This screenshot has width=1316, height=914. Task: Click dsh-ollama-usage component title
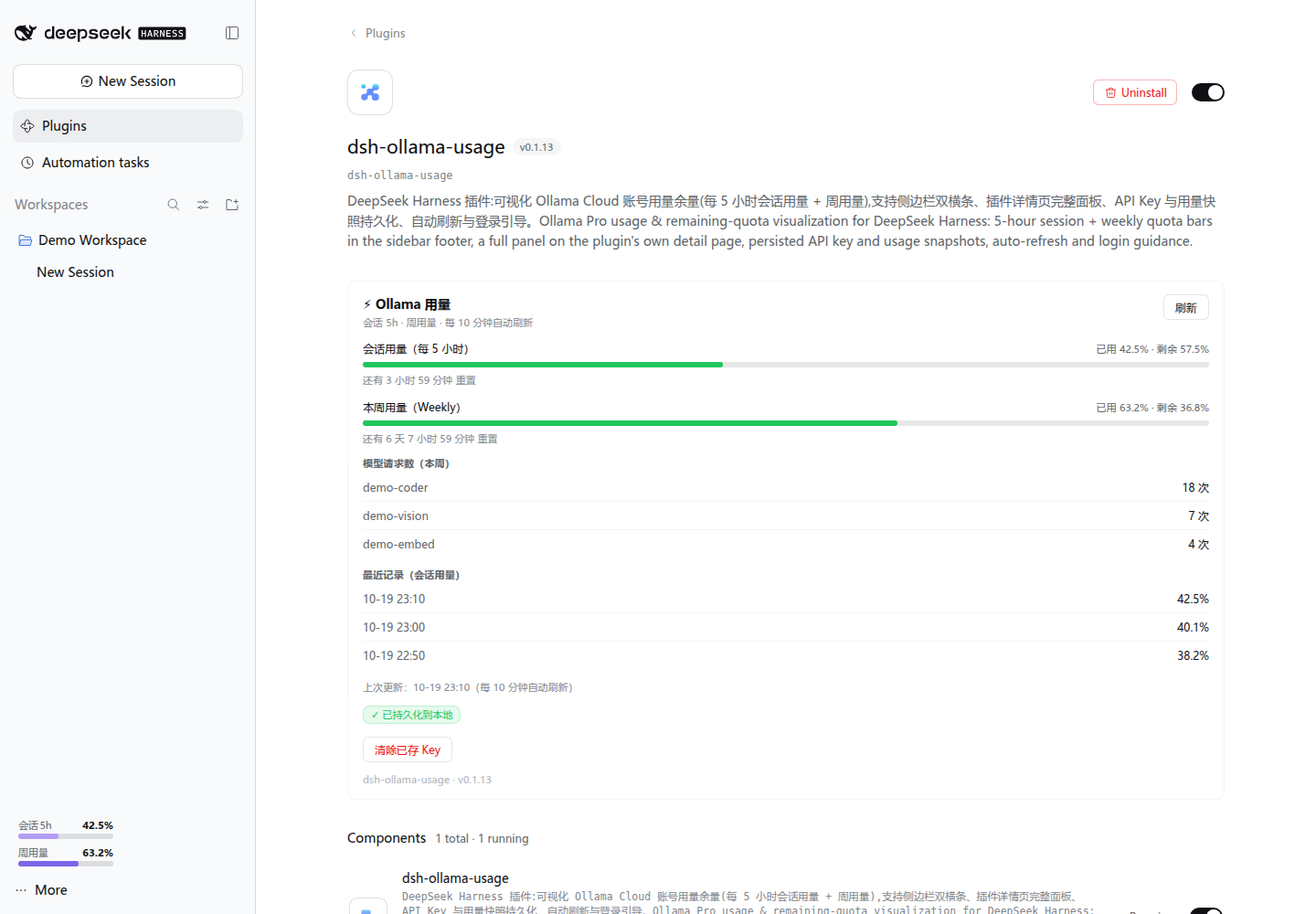(455, 878)
